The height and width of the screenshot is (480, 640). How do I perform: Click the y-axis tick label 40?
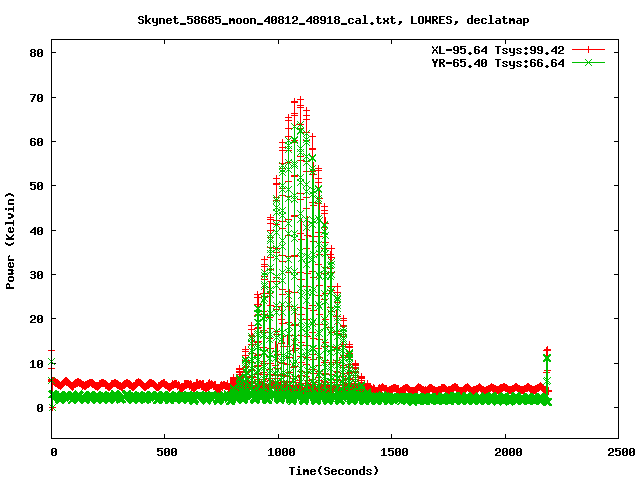[36, 231]
